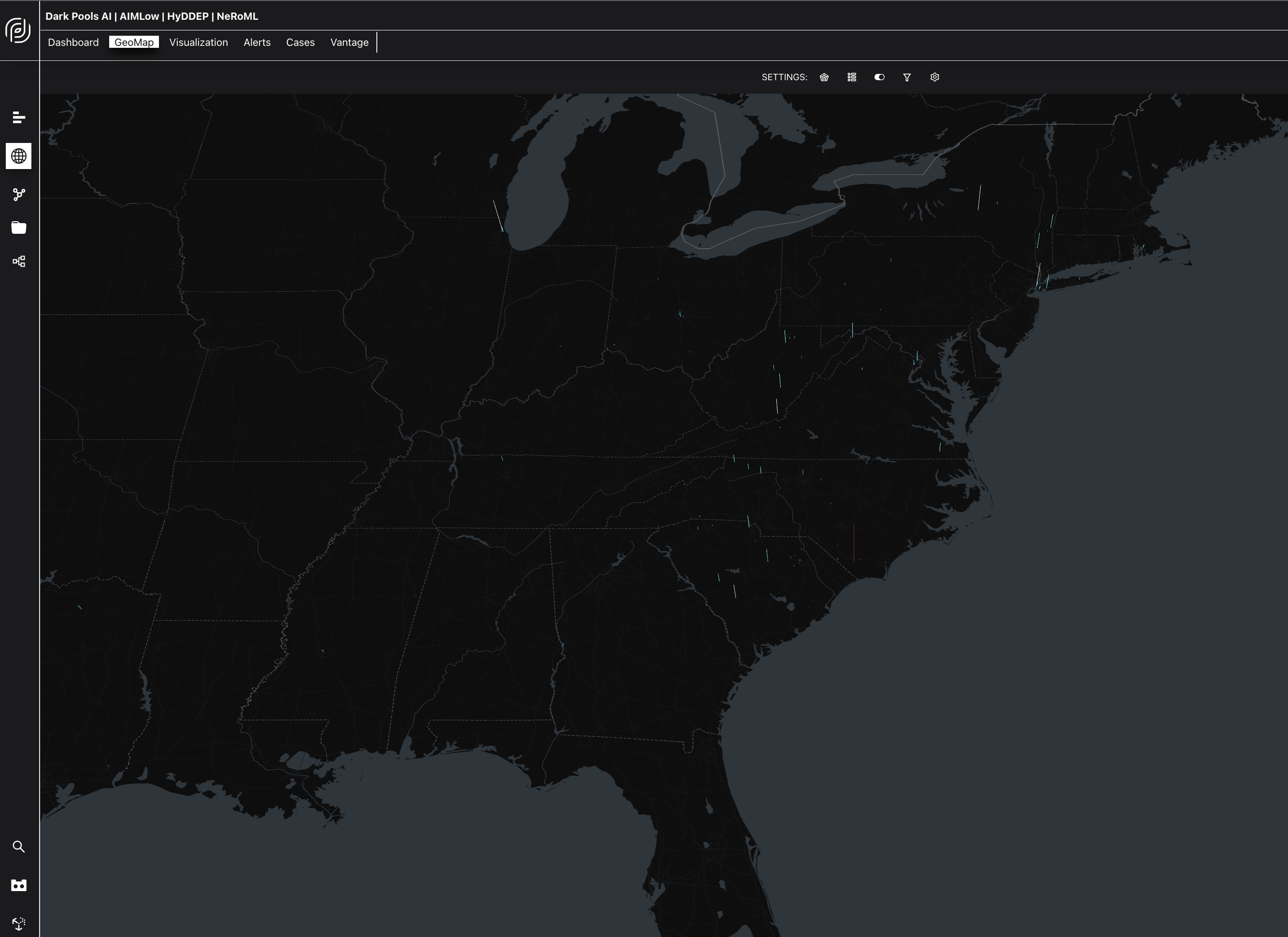Click the tall data spike in upstate New York
This screenshot has width=1288, height=937.
pyautogui.click(x=979, y=197)
